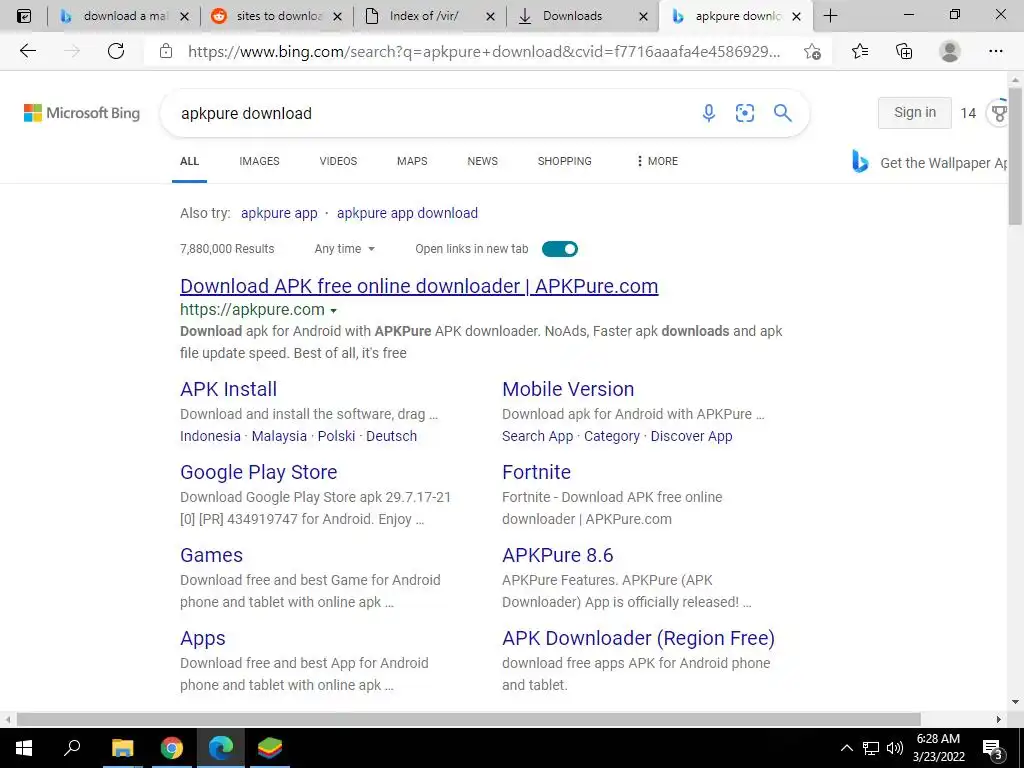Click the vertical scrollbar thumb

tap(1015, 155)
